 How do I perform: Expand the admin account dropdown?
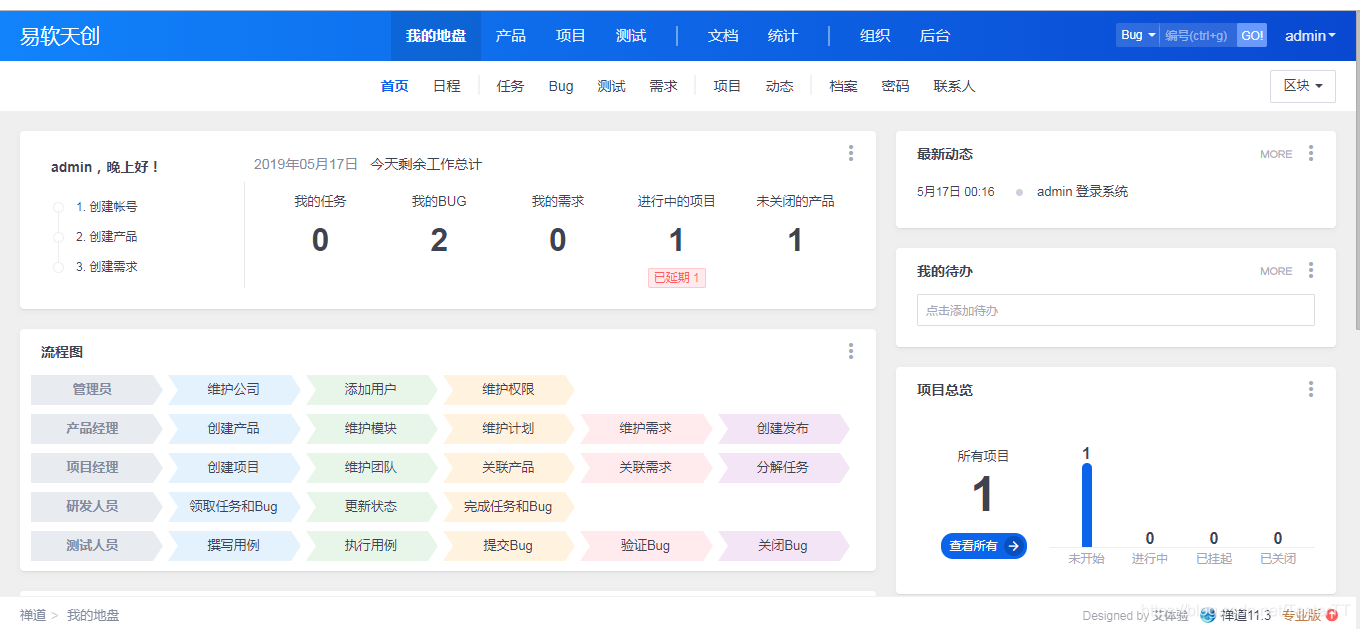tap(1310, 35)
